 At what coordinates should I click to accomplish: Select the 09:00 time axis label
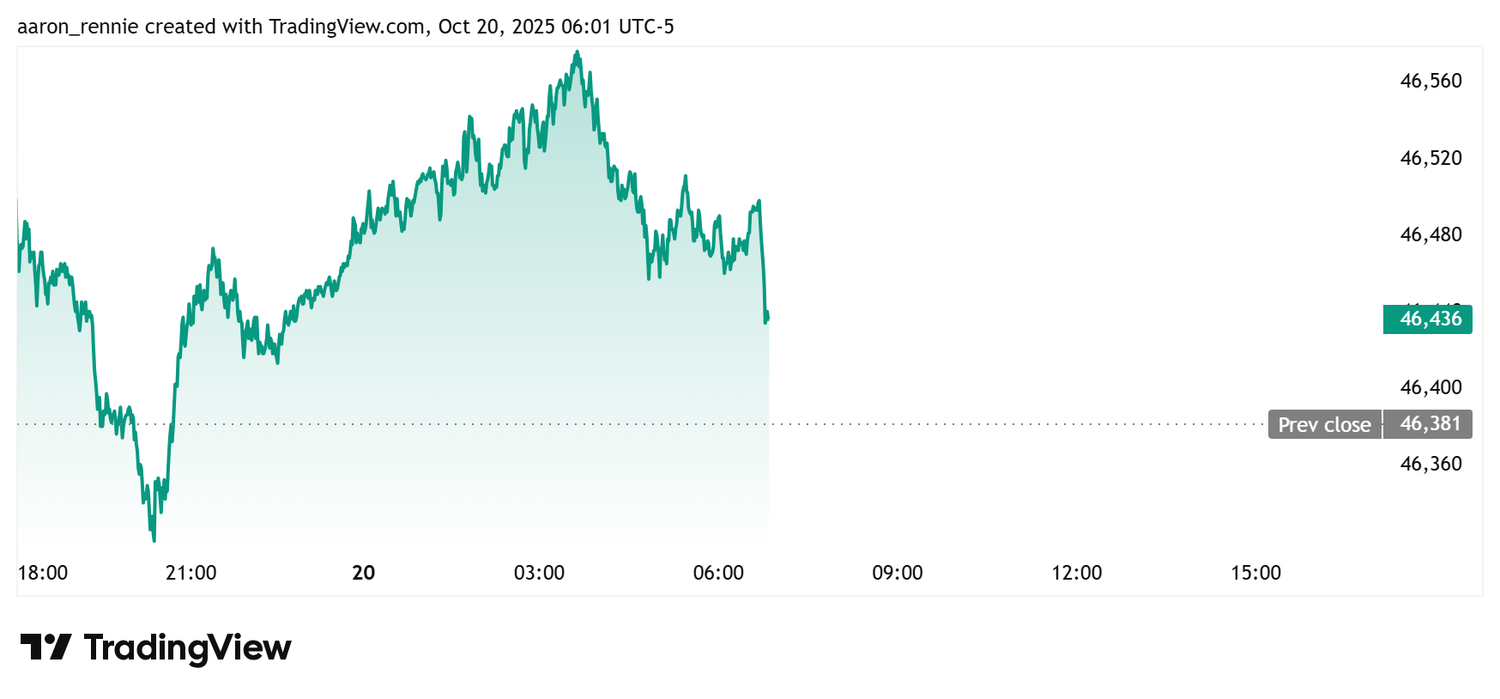pyautogui.click(x=897, y=573)
